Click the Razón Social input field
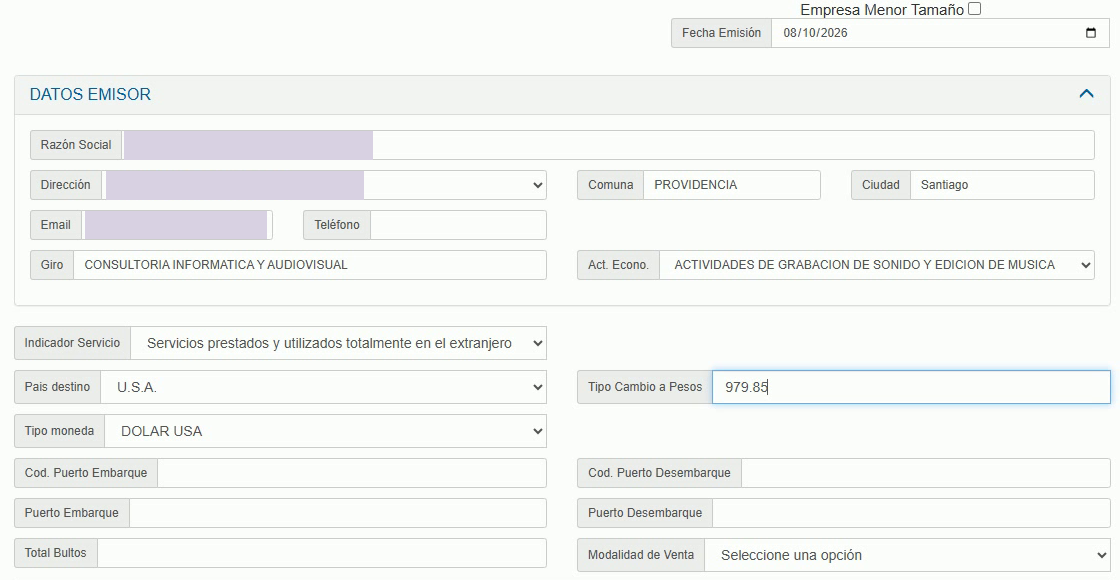The image size is (1120, 580). click(608, 145)
